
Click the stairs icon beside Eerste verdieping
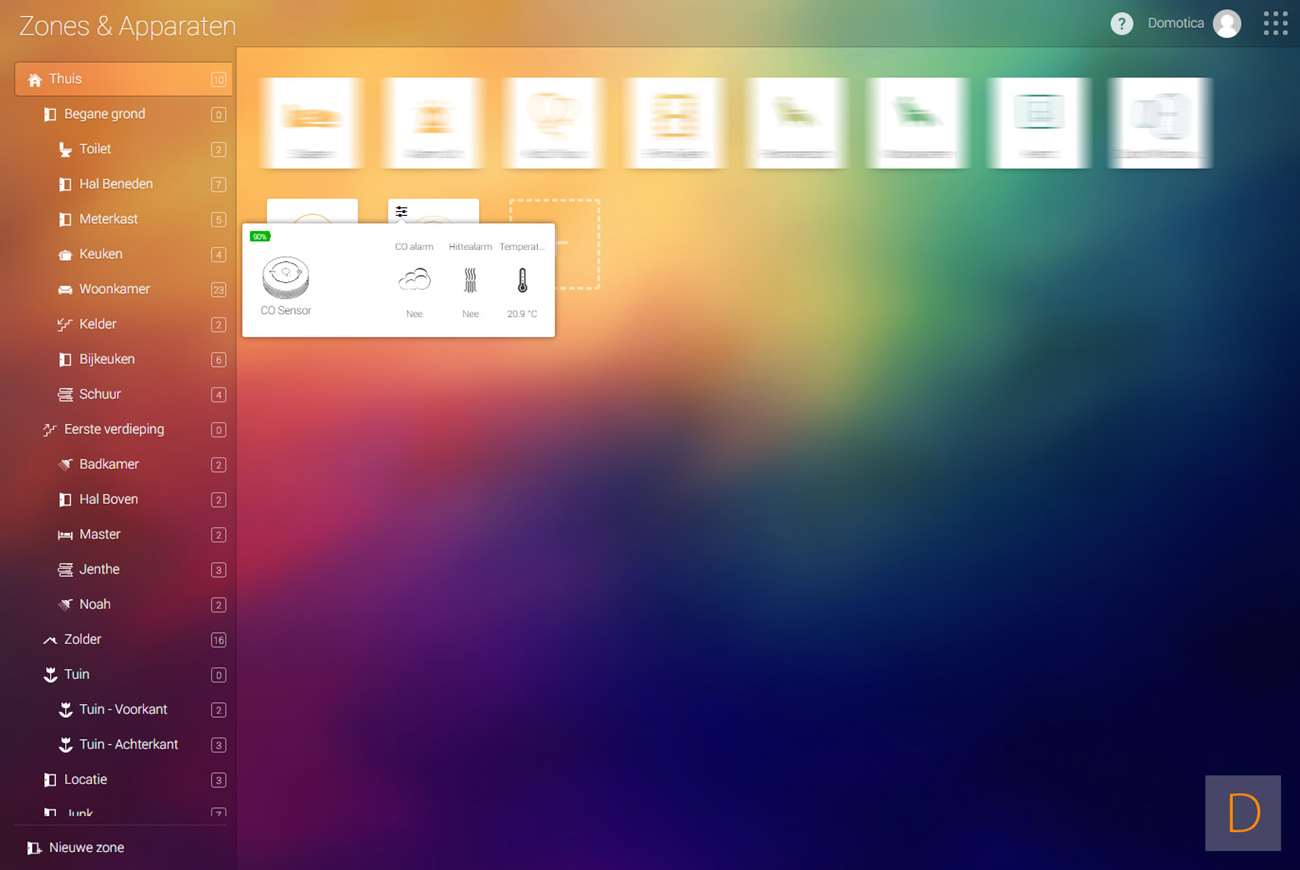coord(50,430)
